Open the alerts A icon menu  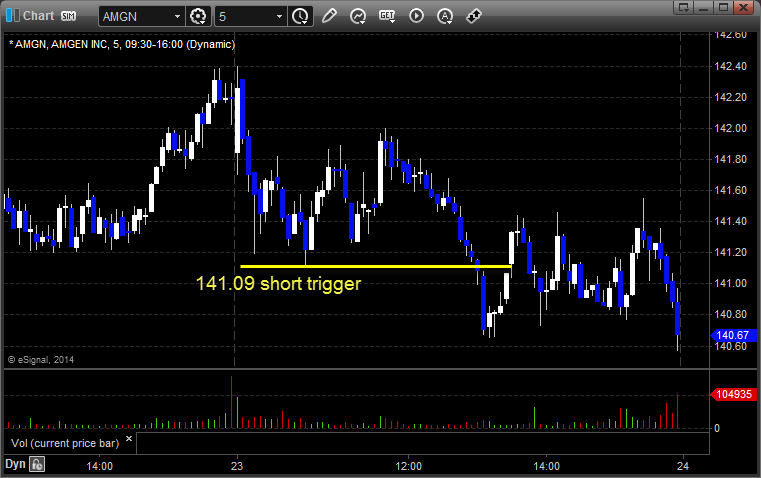point(445,16)
